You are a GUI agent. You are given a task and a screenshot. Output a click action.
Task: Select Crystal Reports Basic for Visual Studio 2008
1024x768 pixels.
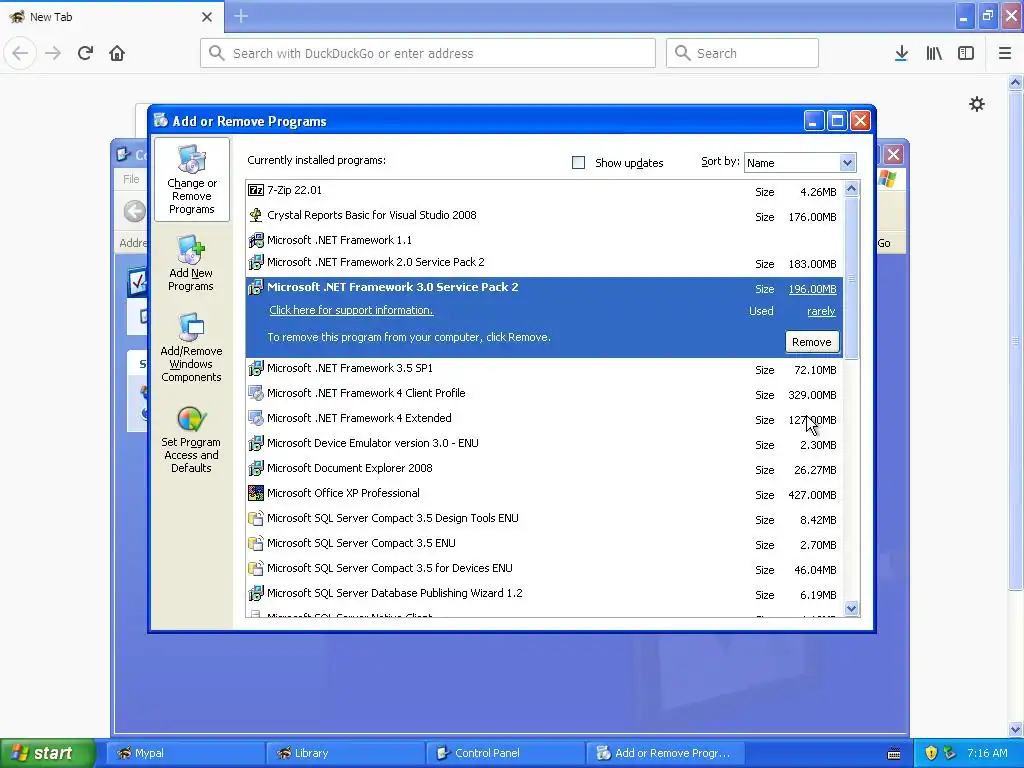(372, 215)
